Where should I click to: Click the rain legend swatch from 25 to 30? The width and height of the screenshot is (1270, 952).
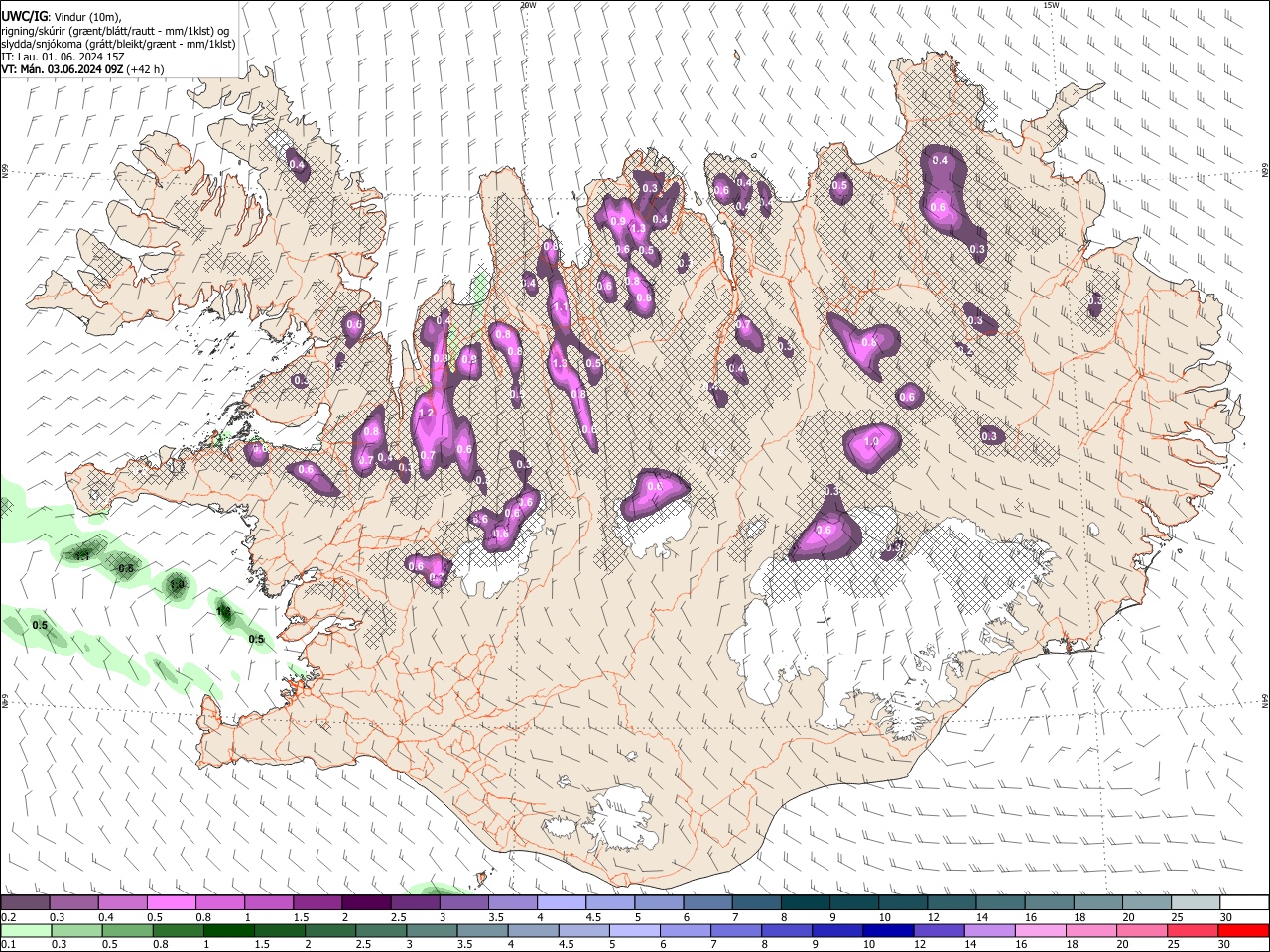coord(1193,930)
